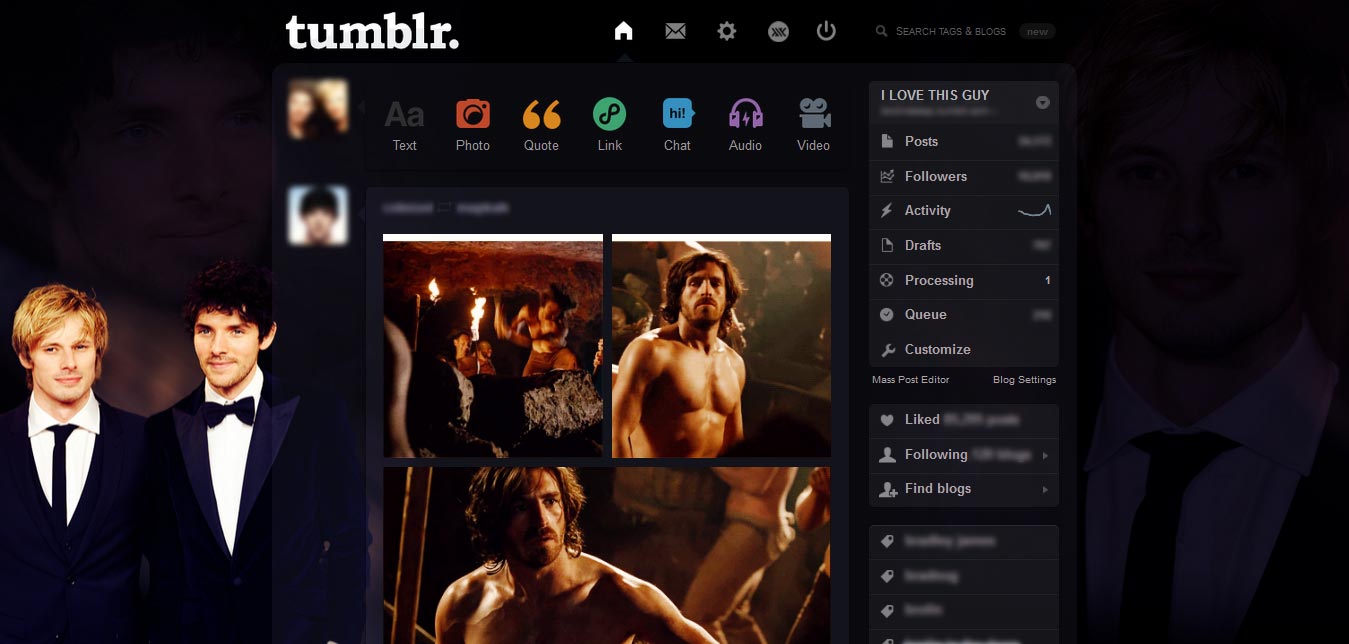1349x644 pixels.
Task: Open the inbox envelope icon
Action: pyautogui.click(x=675, y=31)
